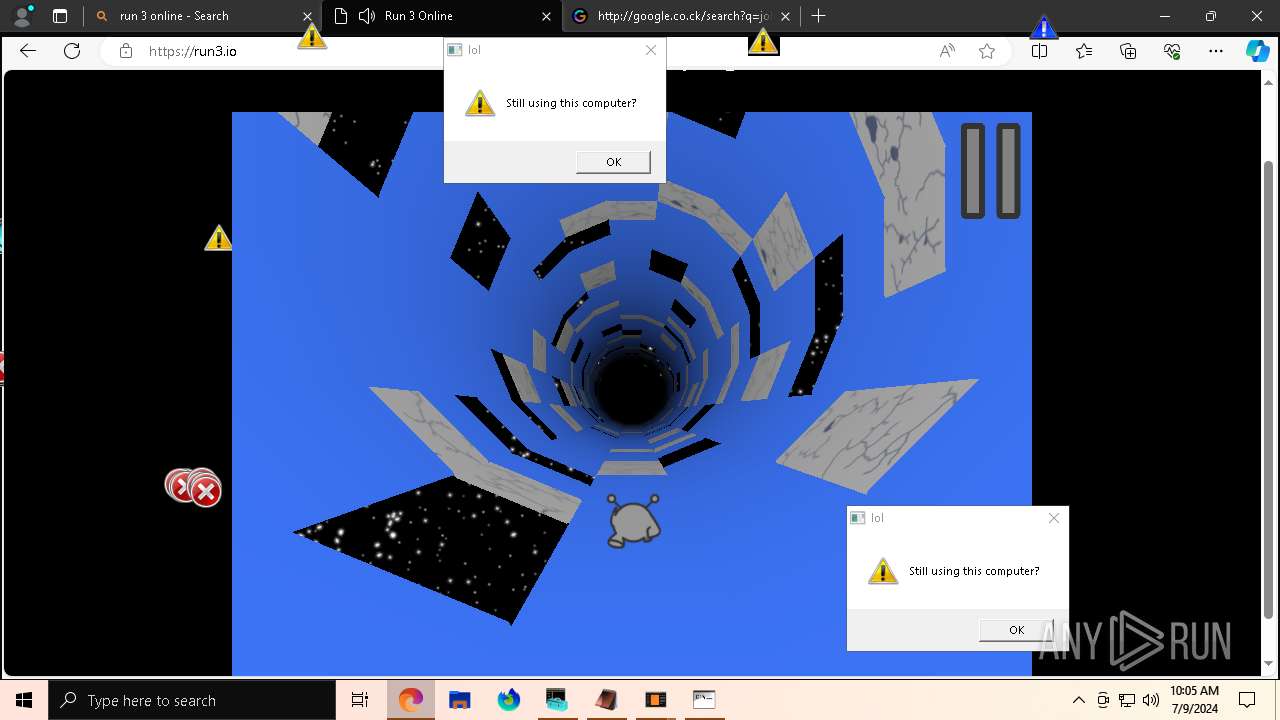Refresh the run3.io page
This screenshot has height=720, width=1280.
click(x=72, y=51)
